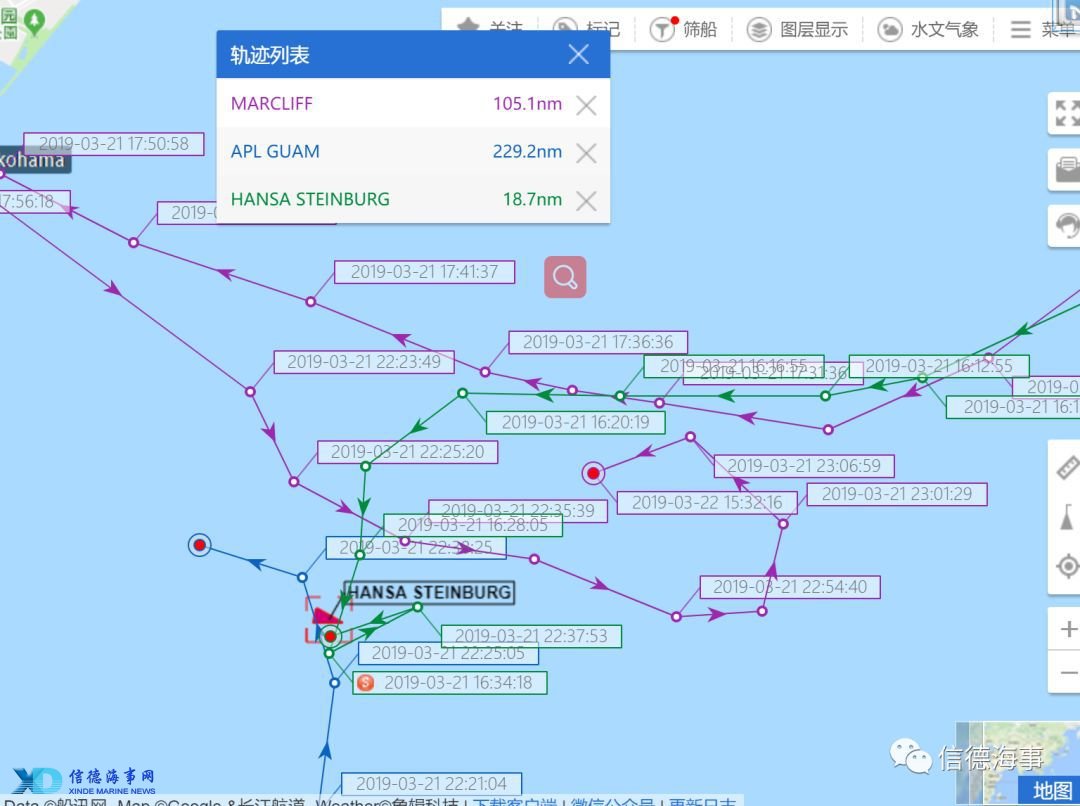1080x806 pixels.
Task: Click timestamp label 2019-03-21 22:23:49
Action: 364,362
